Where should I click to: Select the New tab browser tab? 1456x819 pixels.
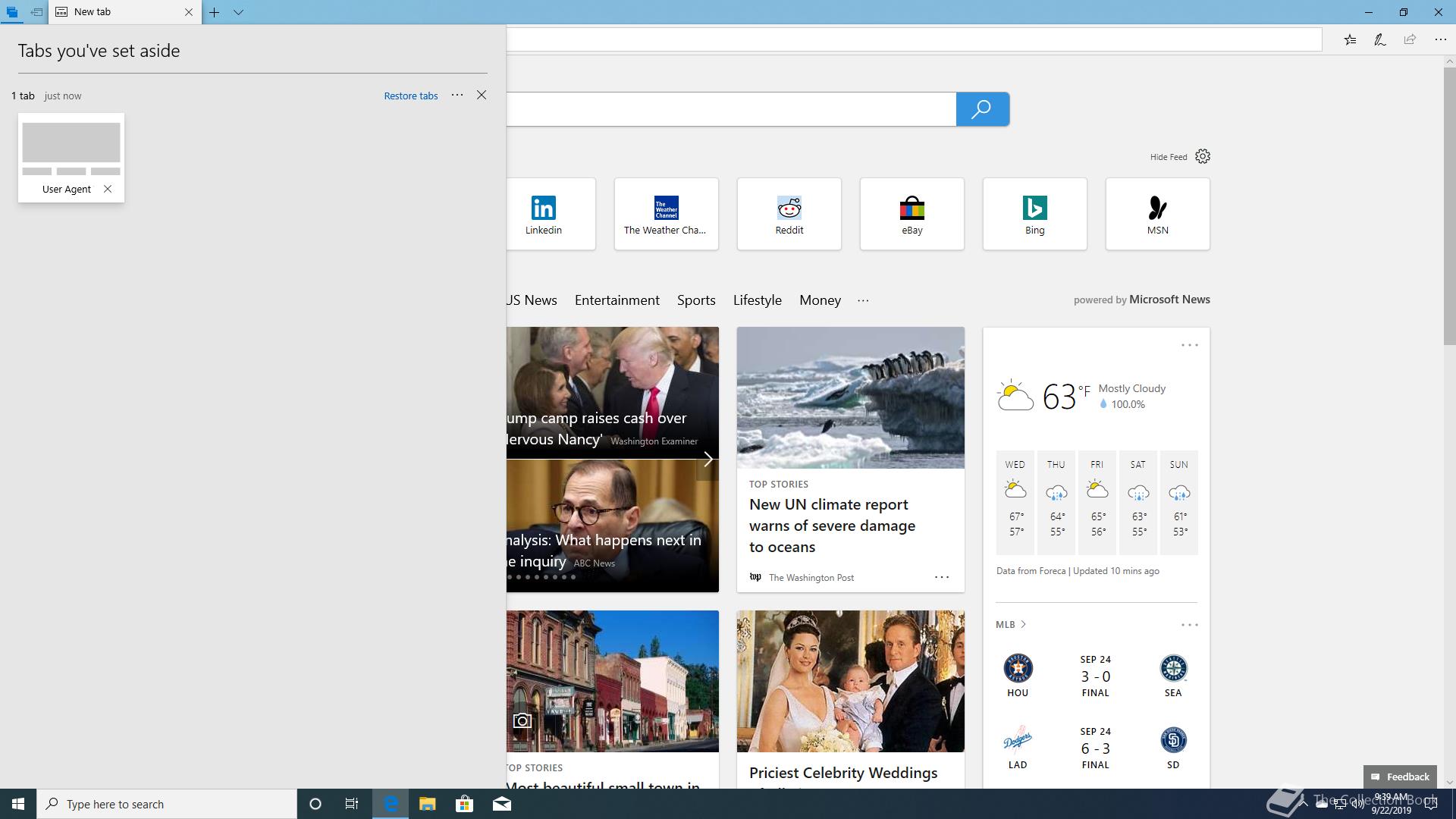(125, 12)
